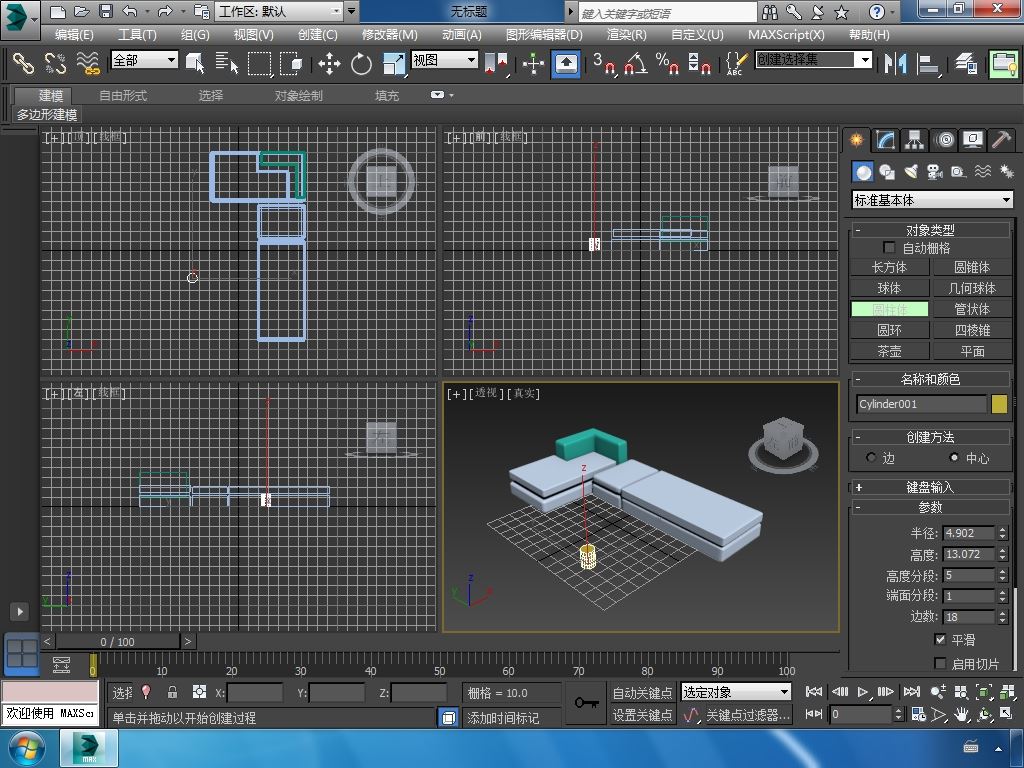Open the Mirror tool
The image size is (1024, 768).
(895, 63)
